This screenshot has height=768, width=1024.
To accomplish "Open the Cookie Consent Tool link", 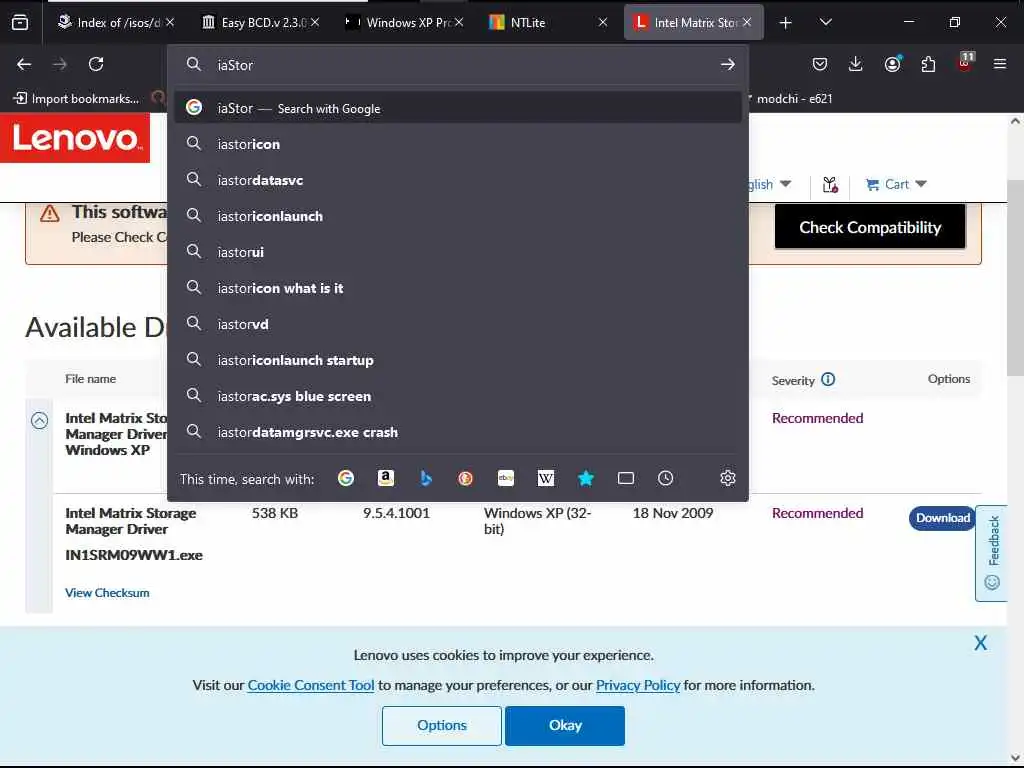I will coord(311,685).
